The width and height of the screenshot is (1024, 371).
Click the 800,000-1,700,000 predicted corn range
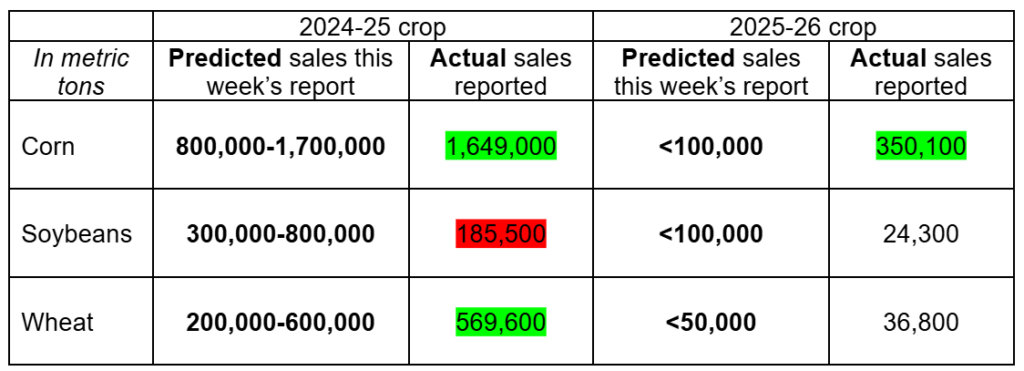281,146
